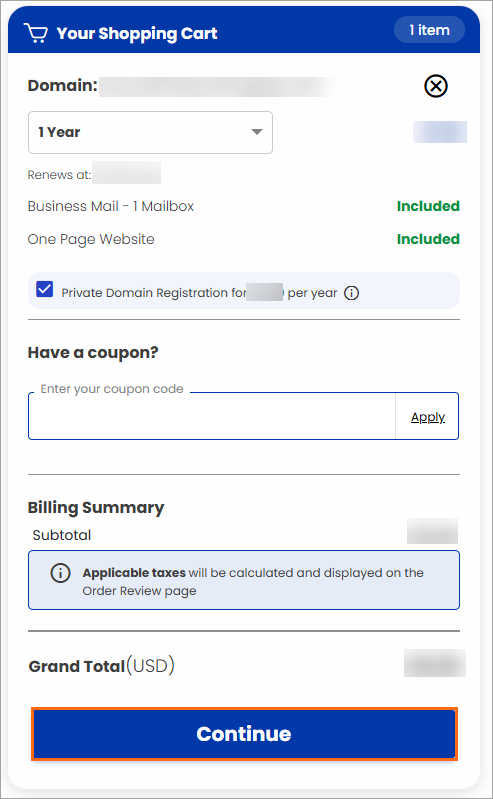This screenshot has width=493, height=799.
Task: Click info icon beside Applicable taxes
Action: point(60,573)
